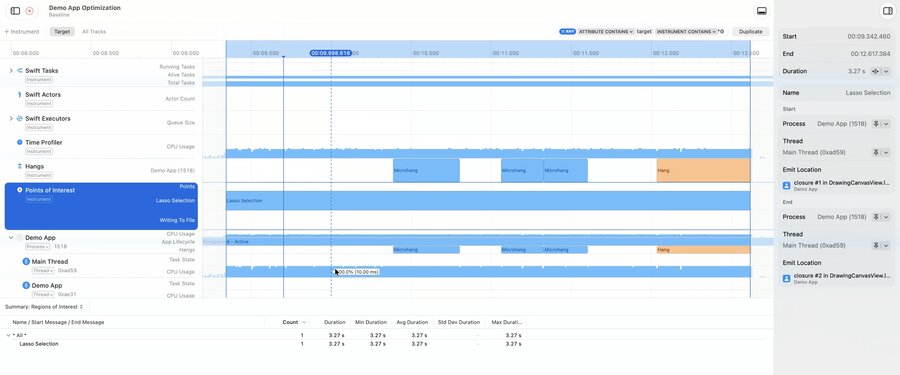Toggle the bottom detail pane icon

(x=762, y=11)
